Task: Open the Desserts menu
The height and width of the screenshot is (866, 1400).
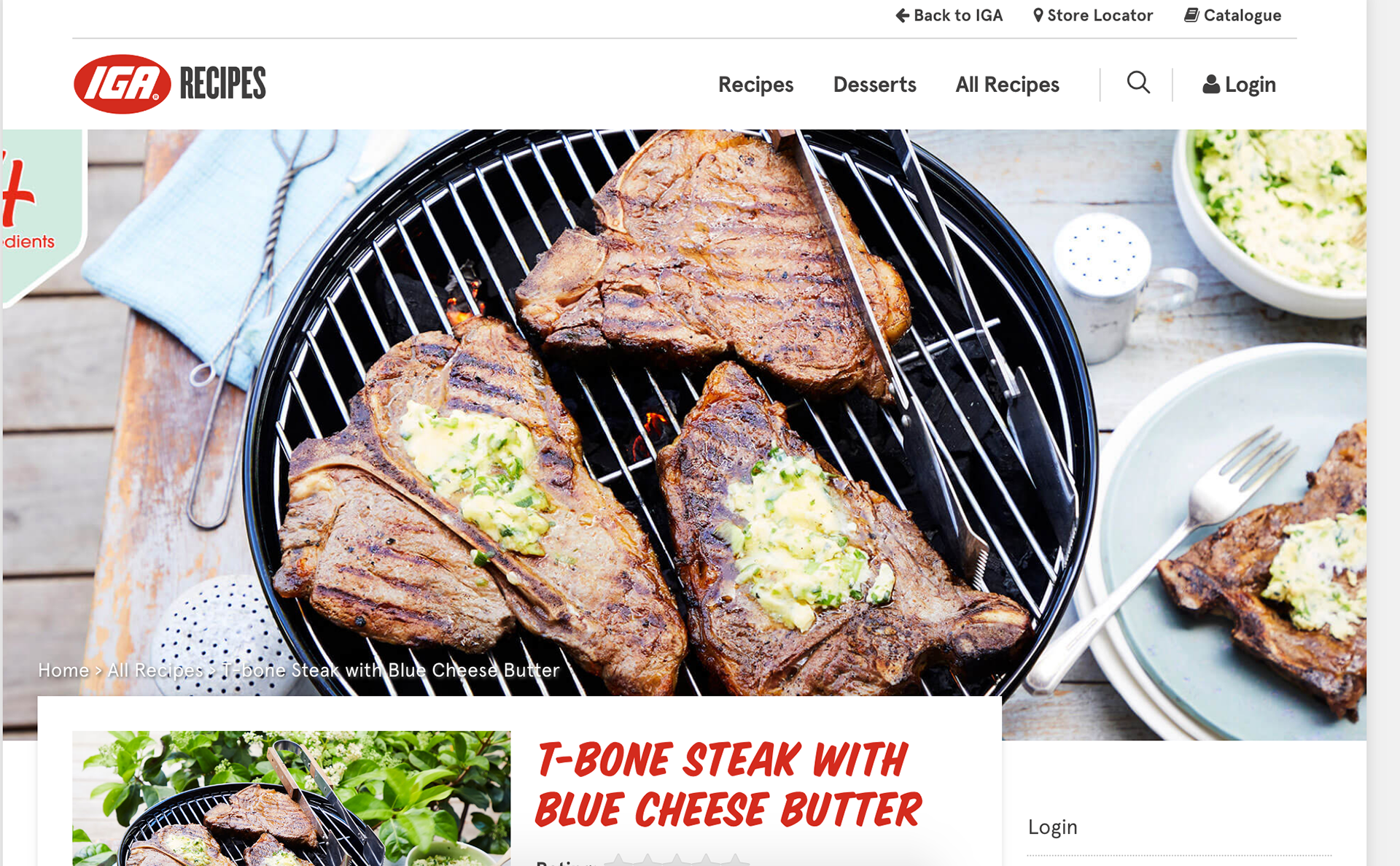Action: pyautogui.click(x=874, y=85)
